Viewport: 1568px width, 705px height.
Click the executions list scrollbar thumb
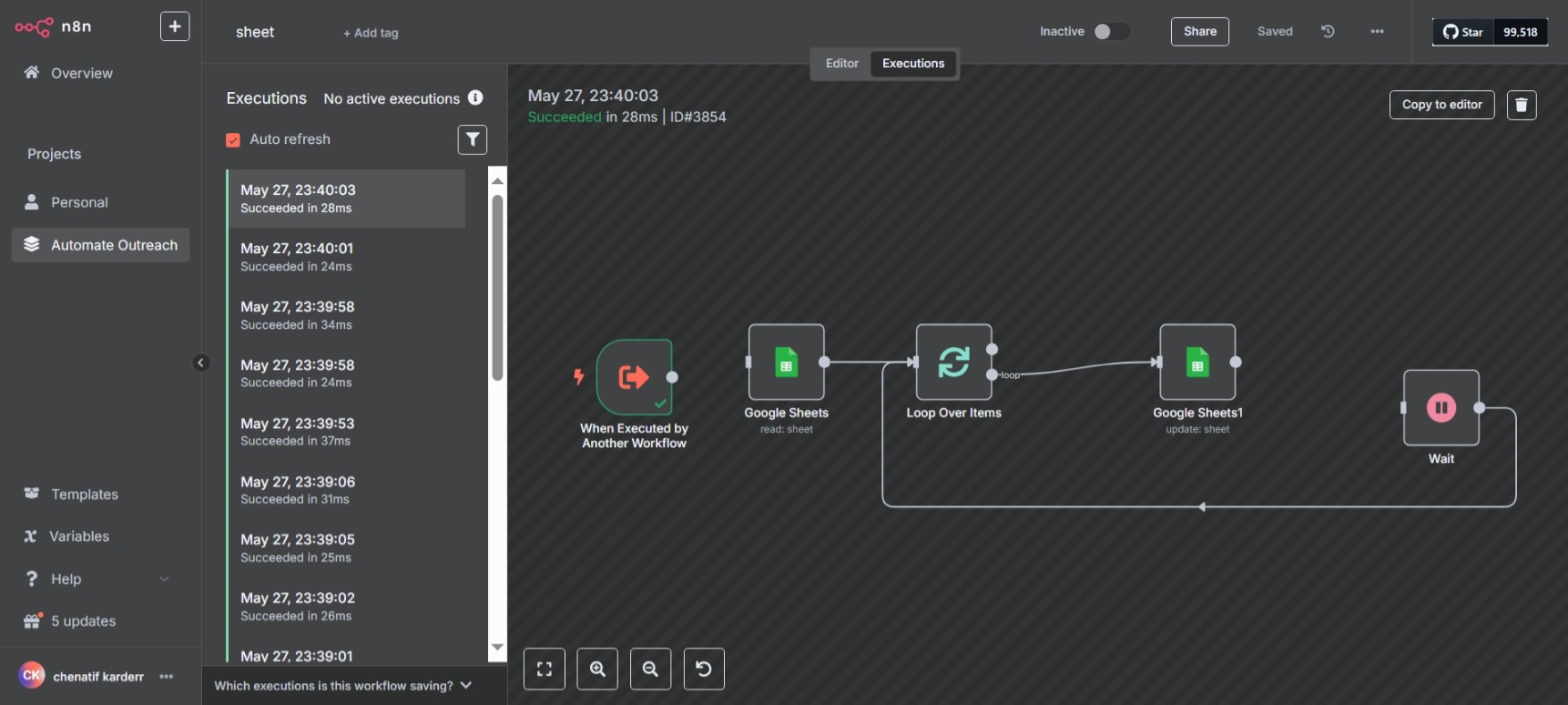[497, 288]
